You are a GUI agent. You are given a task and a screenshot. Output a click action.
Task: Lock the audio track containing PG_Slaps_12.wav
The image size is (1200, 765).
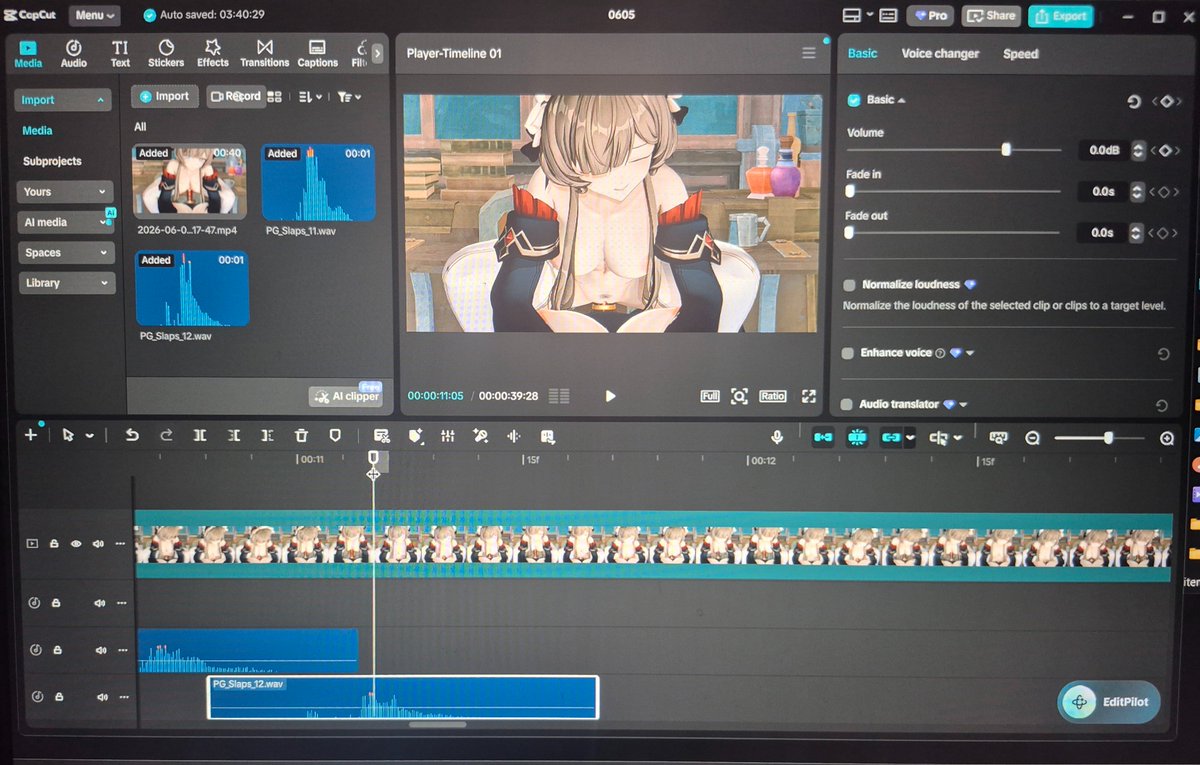[59, 696]
